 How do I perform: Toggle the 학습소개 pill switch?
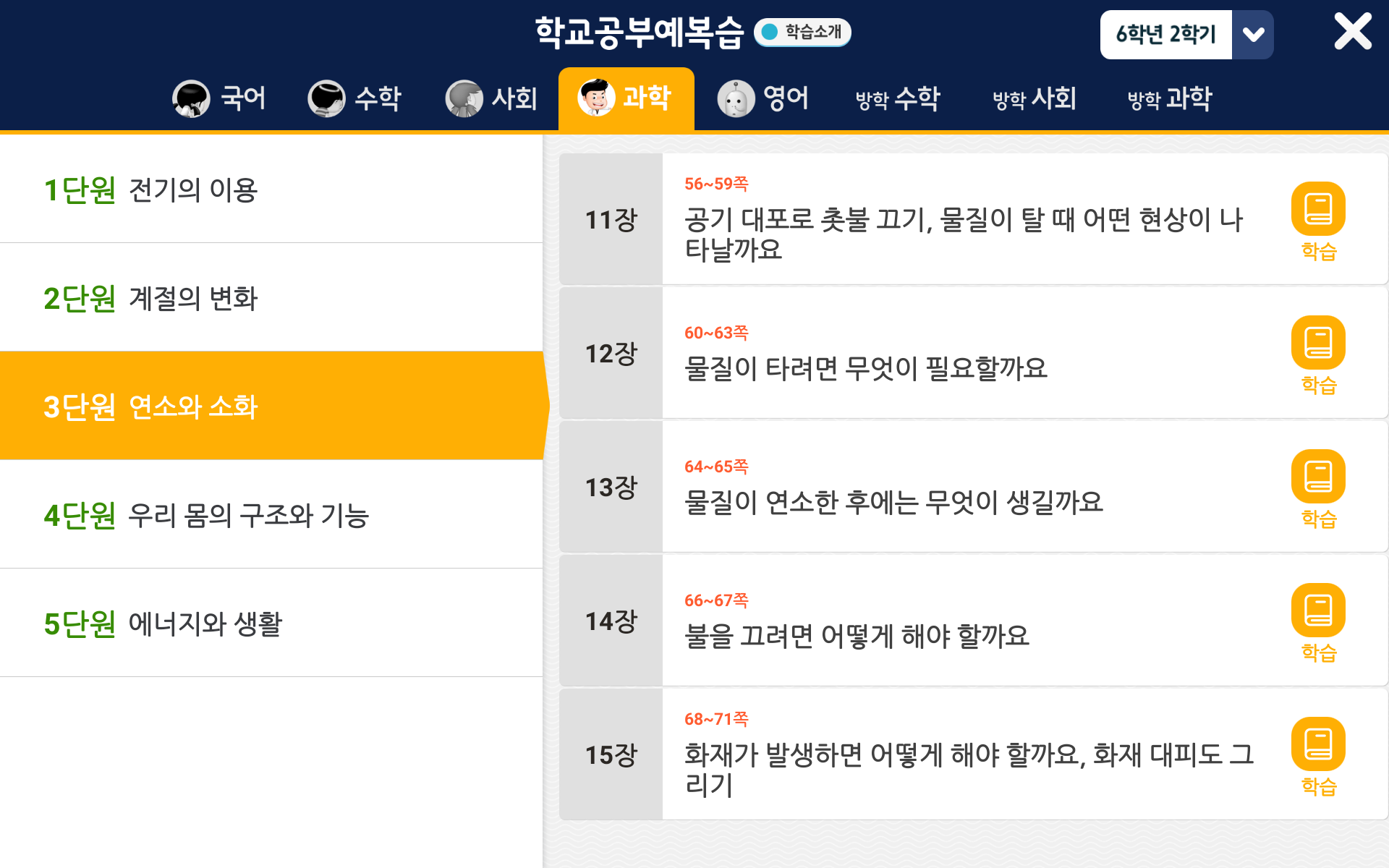click(x=802, y=32)
